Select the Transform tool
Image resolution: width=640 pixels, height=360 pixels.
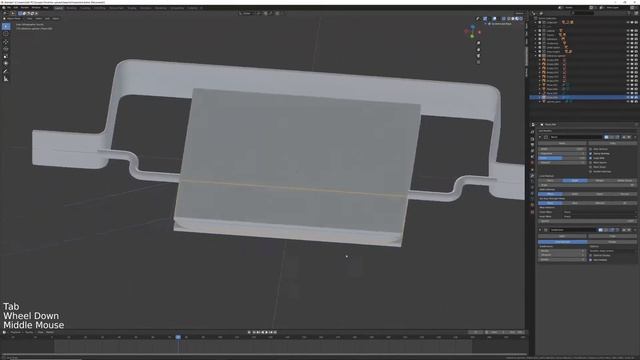tap(6, 64)
